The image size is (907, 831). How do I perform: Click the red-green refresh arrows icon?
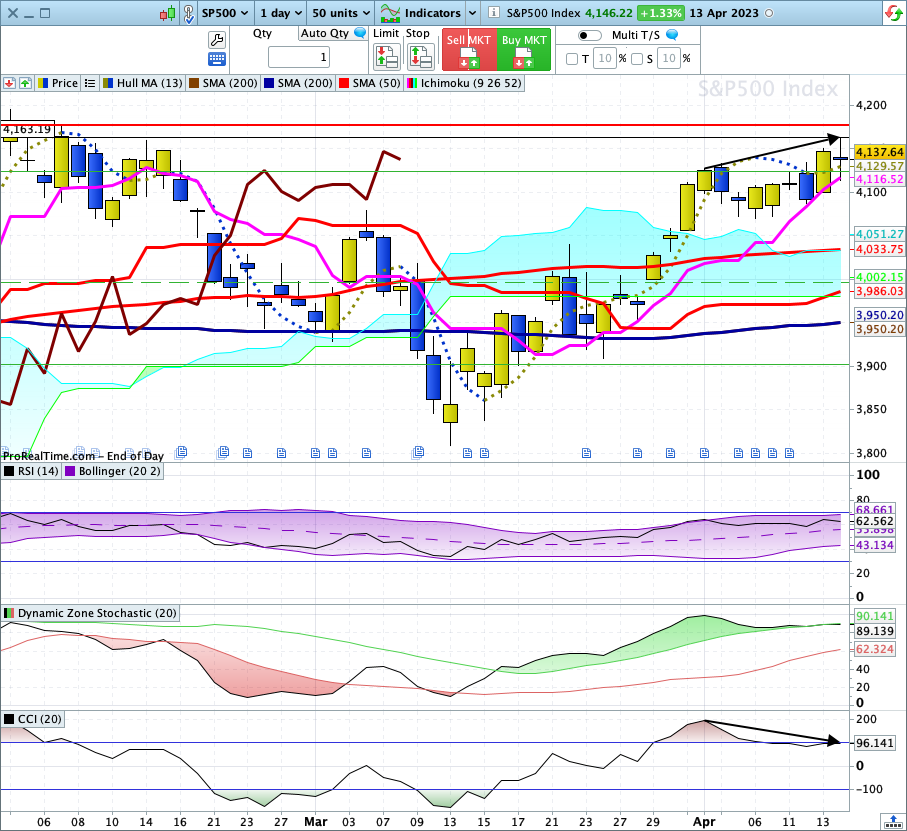click(894, 13)
